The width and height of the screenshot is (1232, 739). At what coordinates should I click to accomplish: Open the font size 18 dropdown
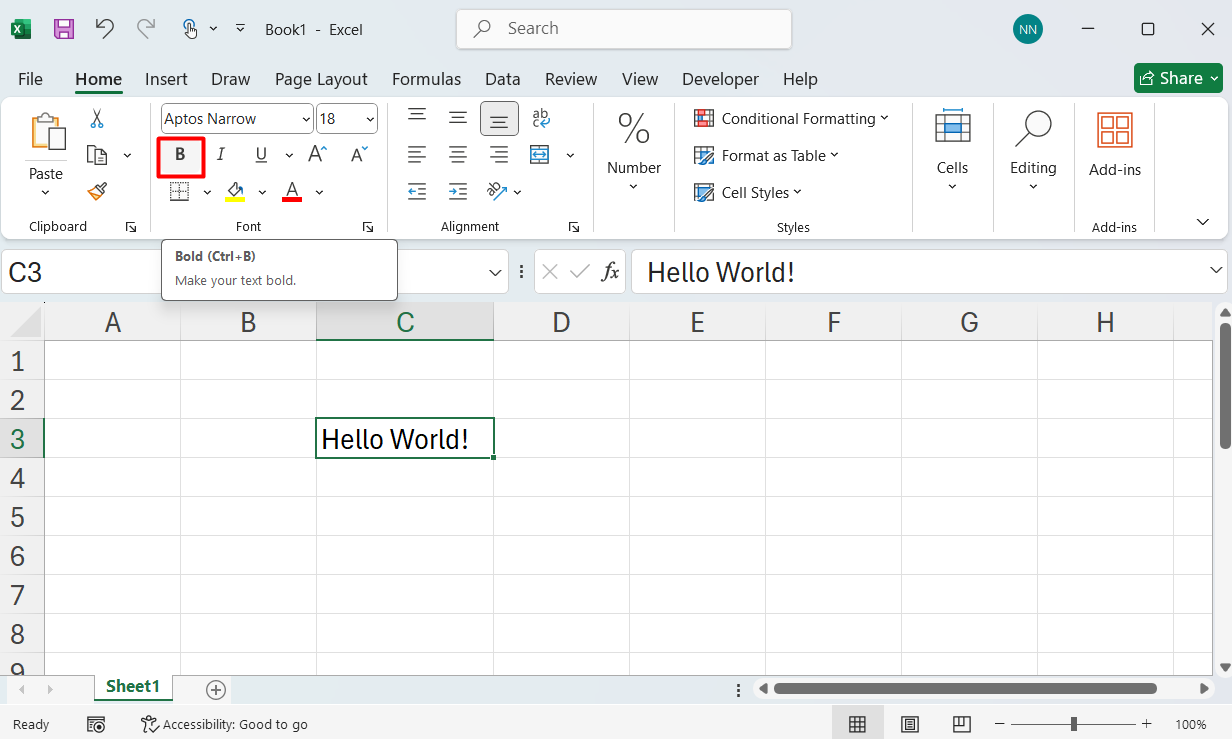click(370, 119)
